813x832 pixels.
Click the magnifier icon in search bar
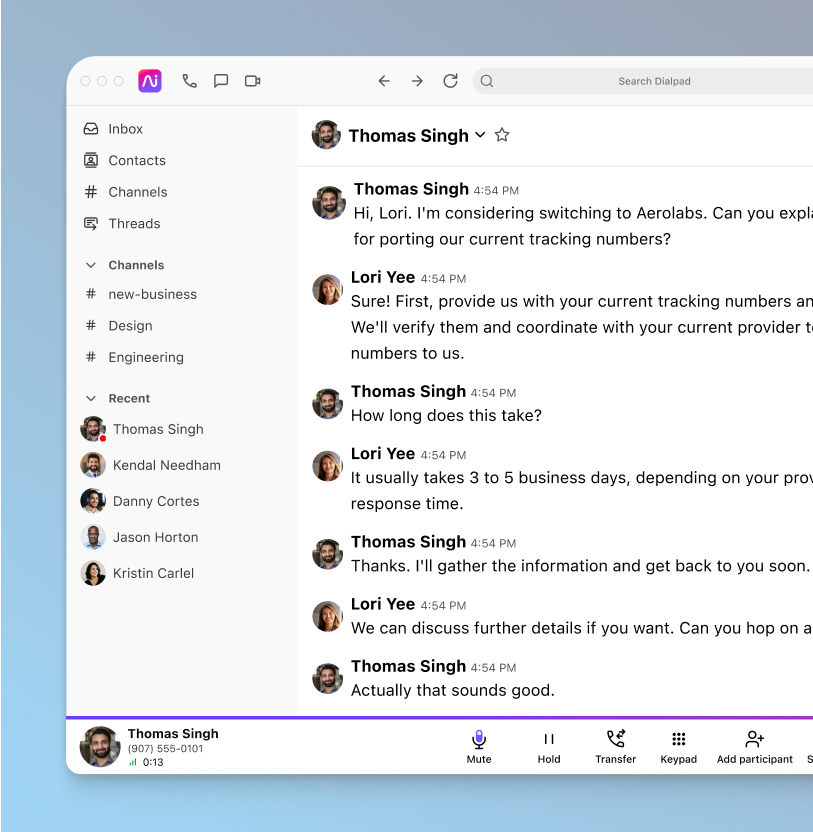[487, 81]
